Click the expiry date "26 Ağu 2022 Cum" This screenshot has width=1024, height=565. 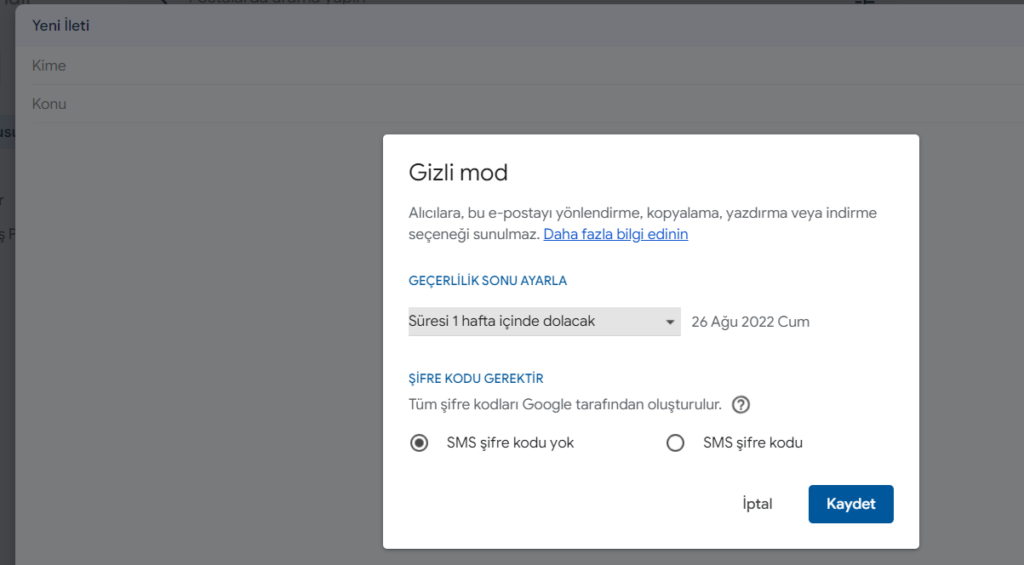[x=750, y=322]
